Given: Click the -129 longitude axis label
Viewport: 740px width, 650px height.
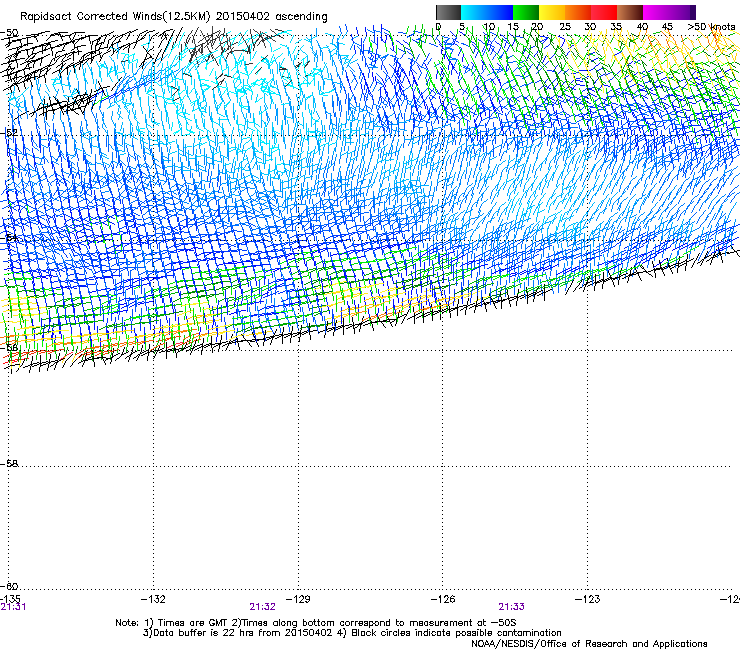Looking at the screenshot, I should tap(298, 599).
